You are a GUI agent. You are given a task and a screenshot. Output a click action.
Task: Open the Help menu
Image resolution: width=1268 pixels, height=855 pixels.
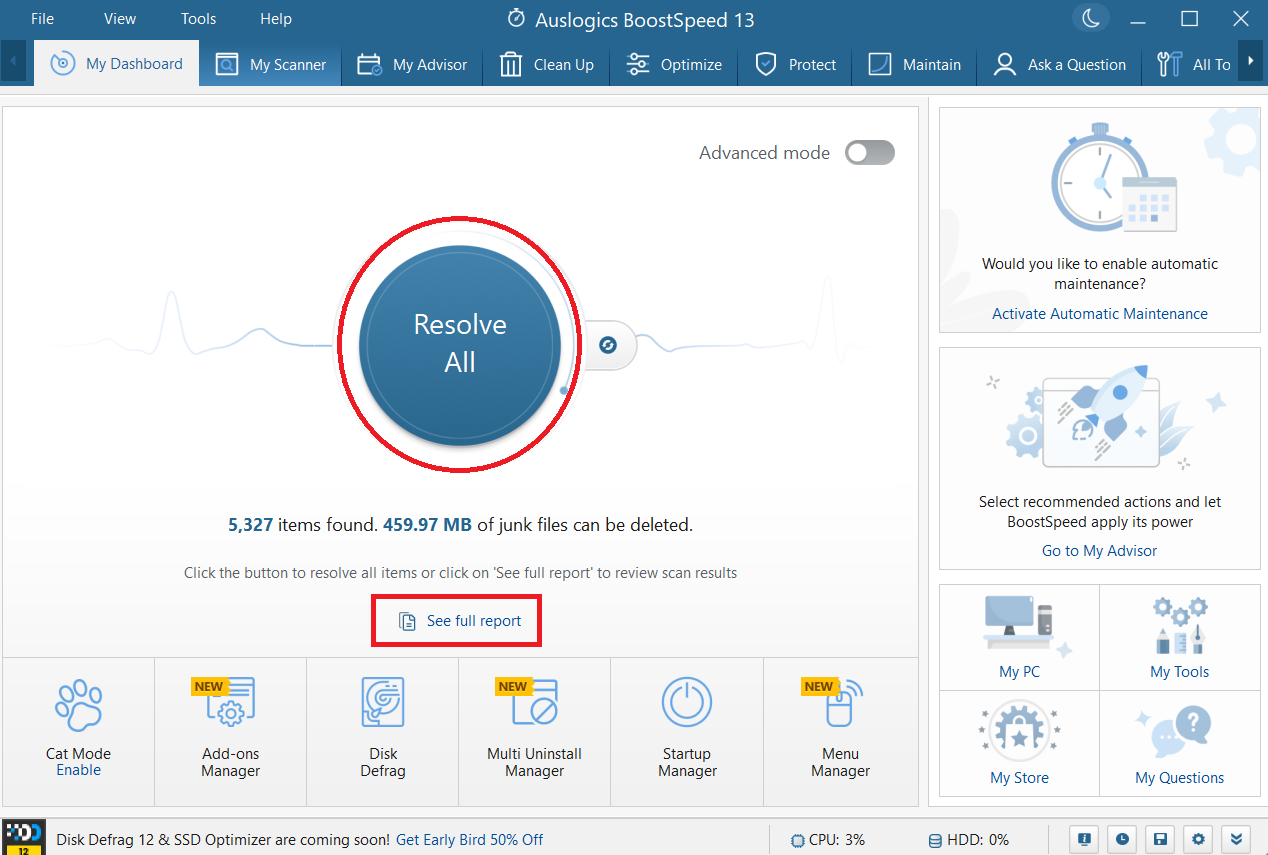click(276, 19)
